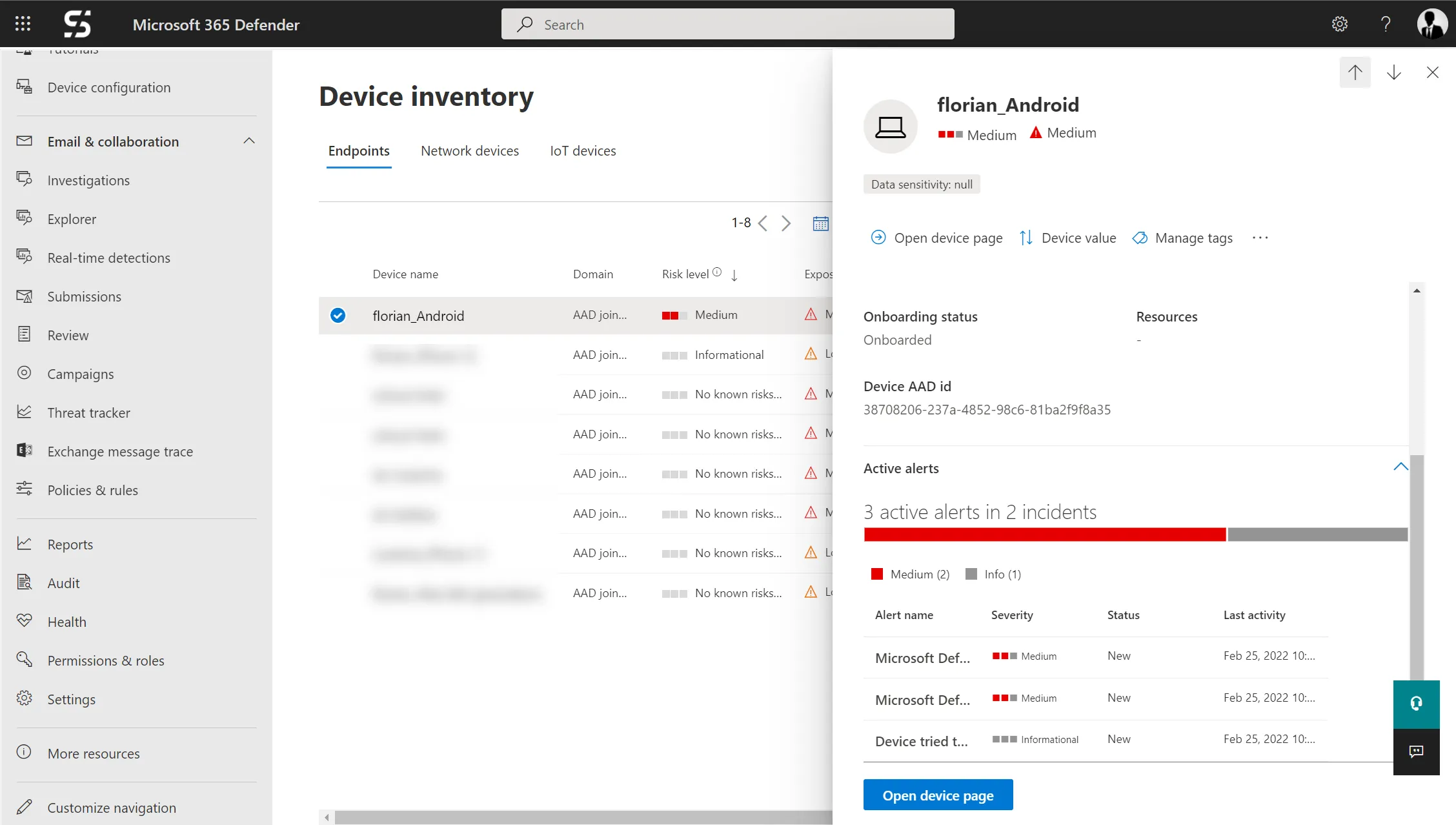Switch to the Endpoints tab

pos(359,151)
